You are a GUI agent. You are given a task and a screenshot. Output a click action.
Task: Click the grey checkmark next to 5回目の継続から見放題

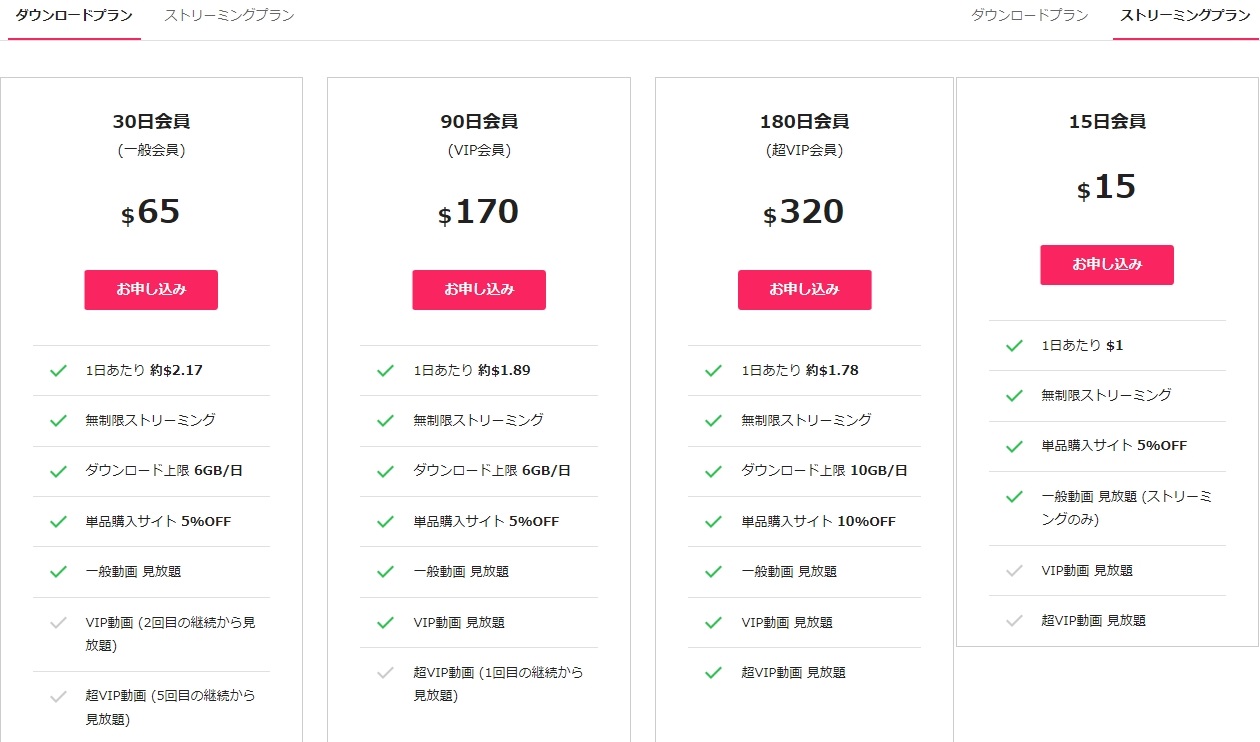(x=58, y=696)
